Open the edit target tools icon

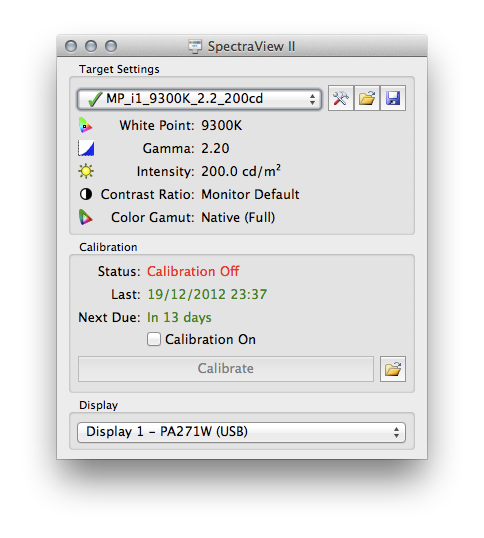[x=341, y=98]
